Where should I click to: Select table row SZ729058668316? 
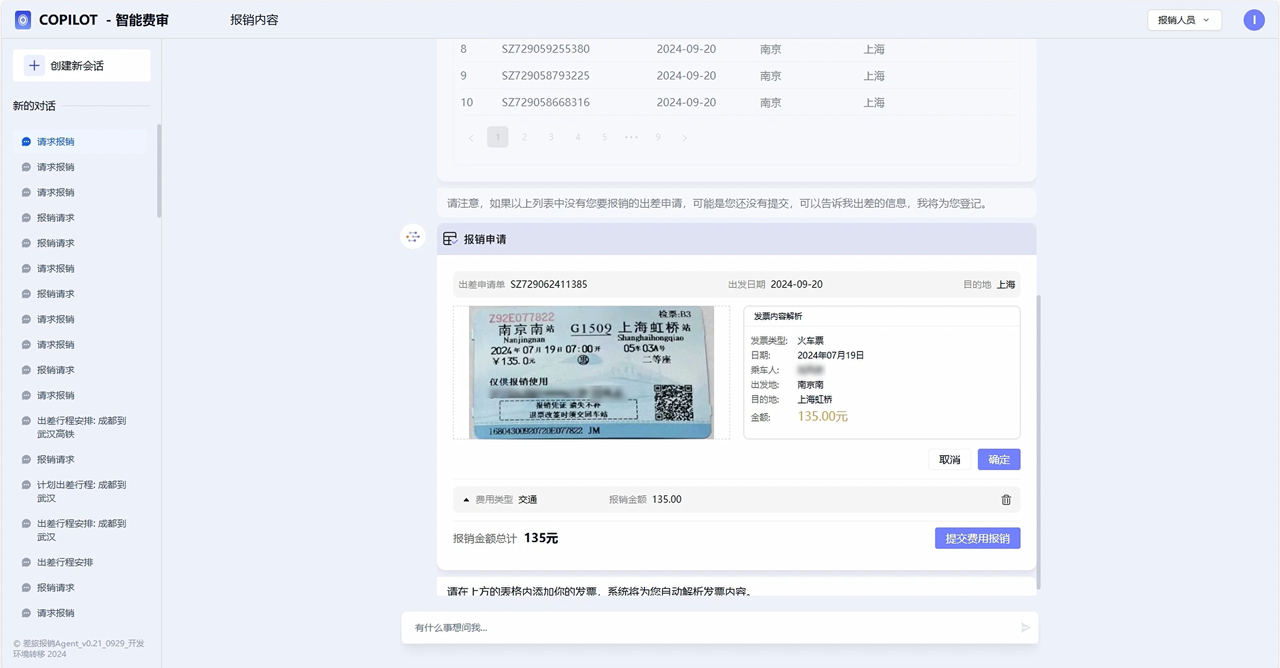pos(736,102)
